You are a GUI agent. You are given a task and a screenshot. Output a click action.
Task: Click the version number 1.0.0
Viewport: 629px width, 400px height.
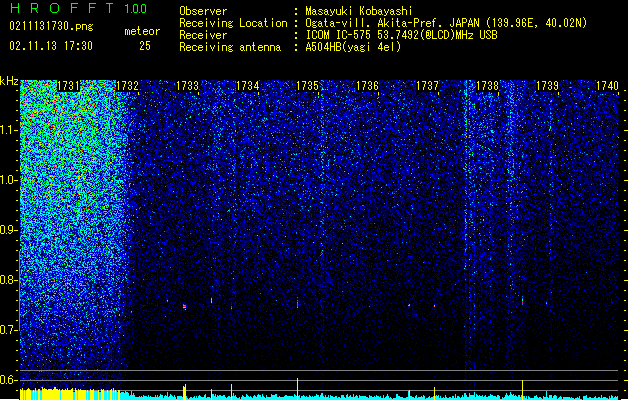point(136,9)
